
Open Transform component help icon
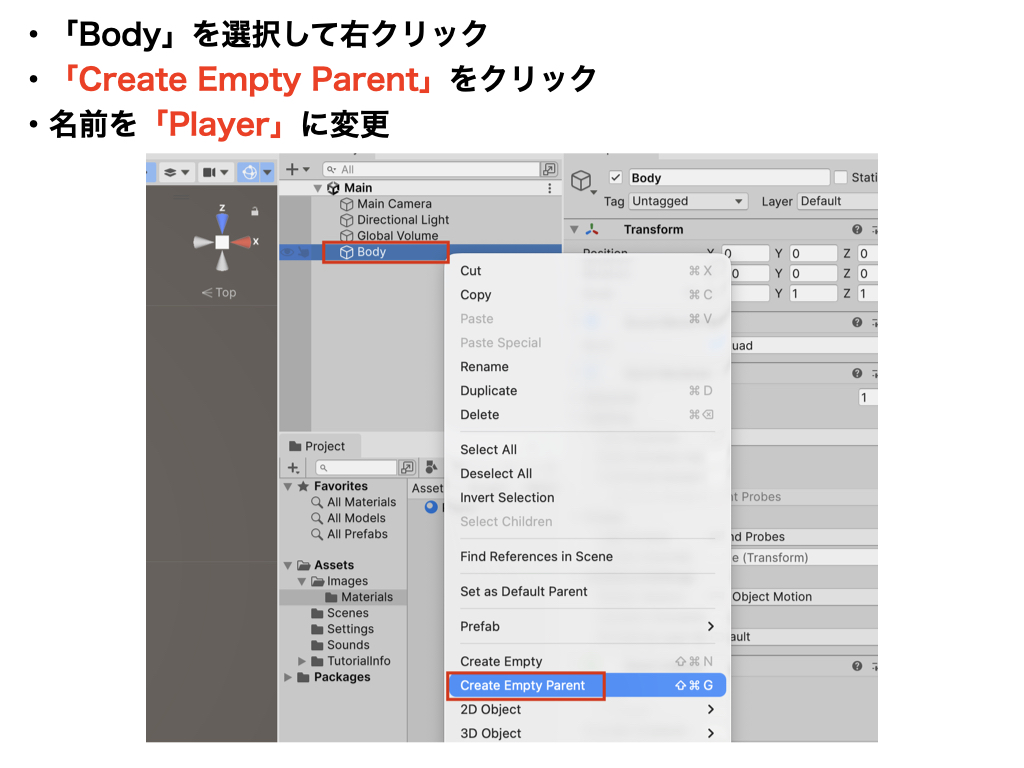click(x=857, y=230)
